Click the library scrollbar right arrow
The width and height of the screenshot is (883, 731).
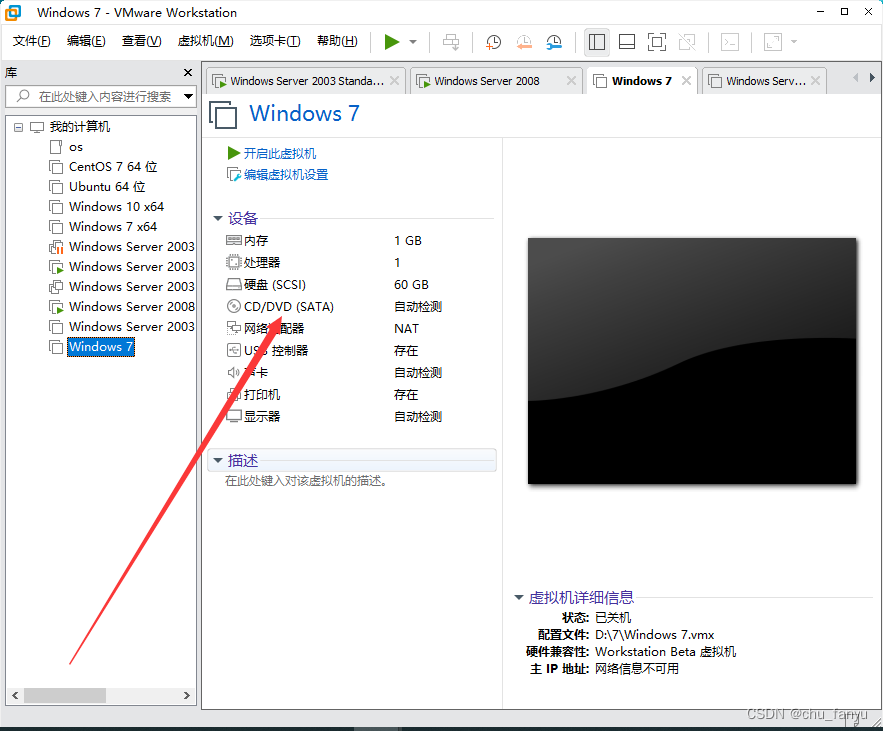[187, 696]
